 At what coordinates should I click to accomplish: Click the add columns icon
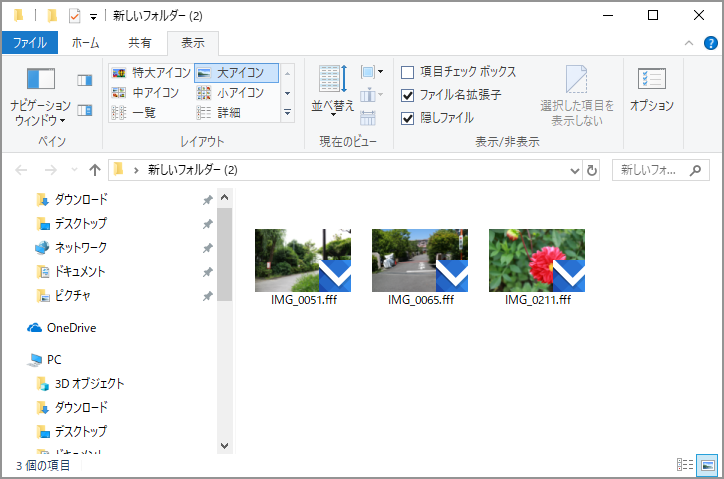click(371, 95)
